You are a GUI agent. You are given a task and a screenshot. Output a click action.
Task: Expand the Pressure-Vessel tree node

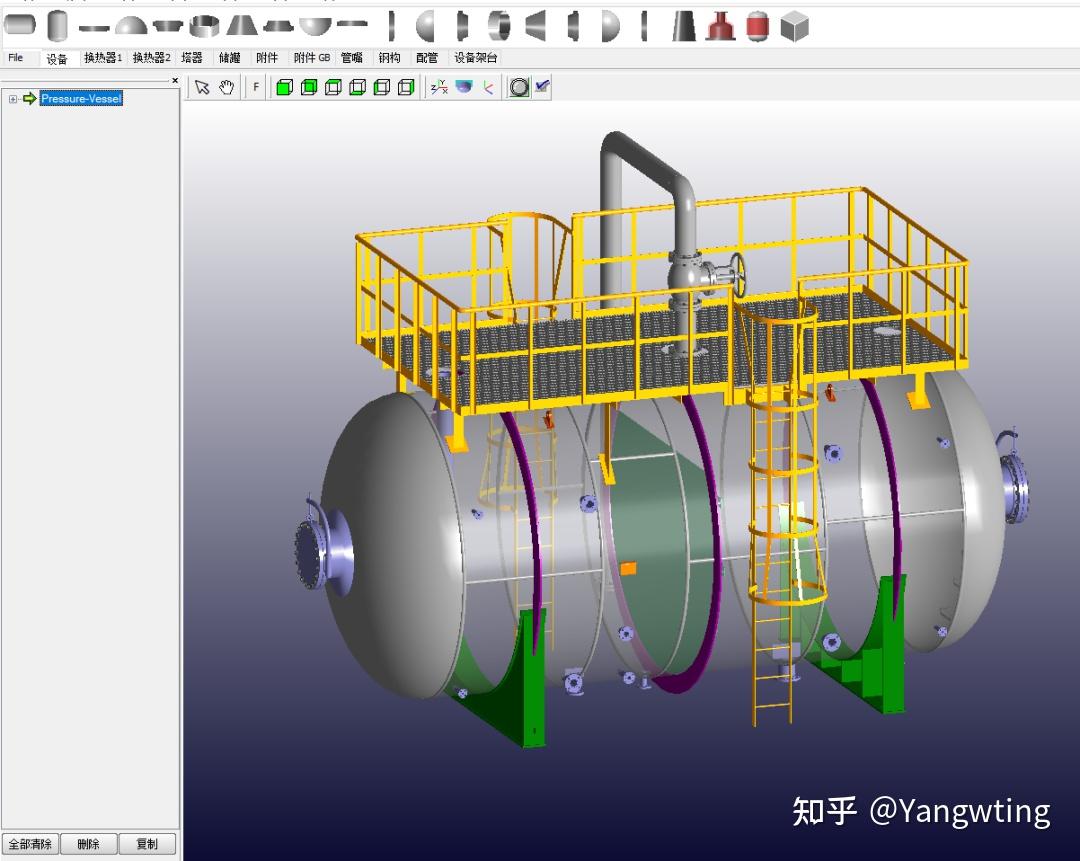[10, 99]
